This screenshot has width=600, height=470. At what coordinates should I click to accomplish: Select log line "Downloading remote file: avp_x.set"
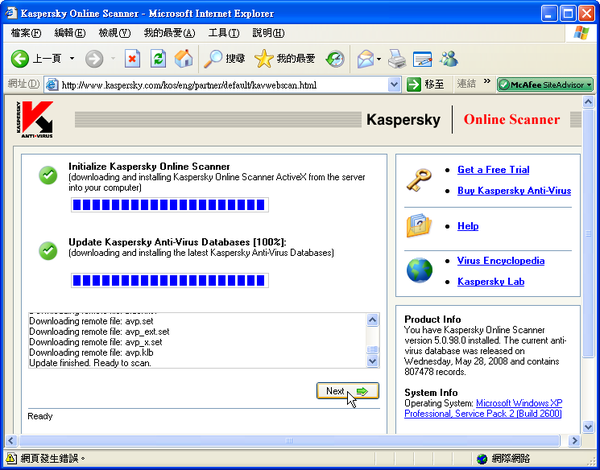click(x=96, y=342)
